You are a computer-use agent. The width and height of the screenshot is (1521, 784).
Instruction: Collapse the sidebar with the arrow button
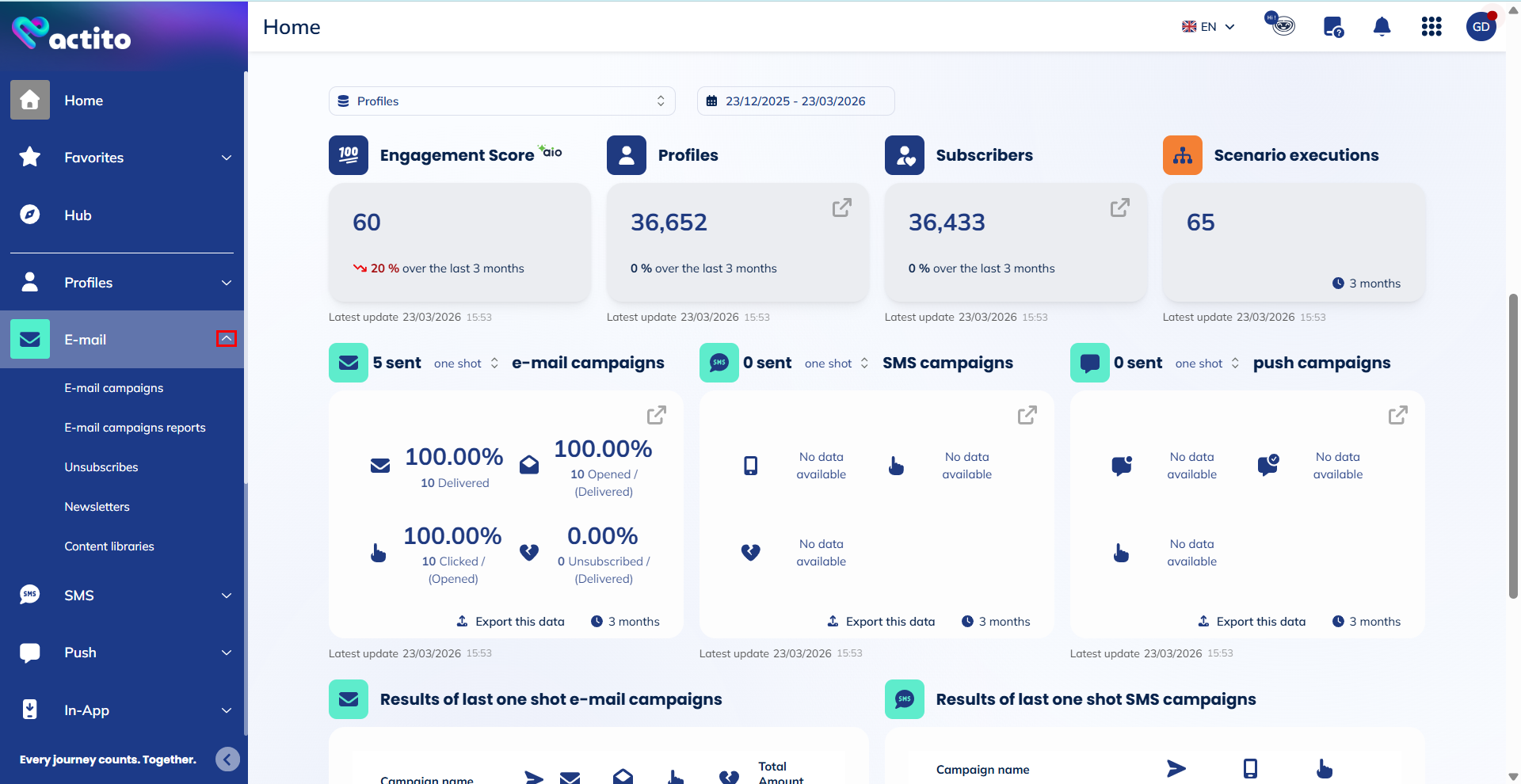[227, 759]
